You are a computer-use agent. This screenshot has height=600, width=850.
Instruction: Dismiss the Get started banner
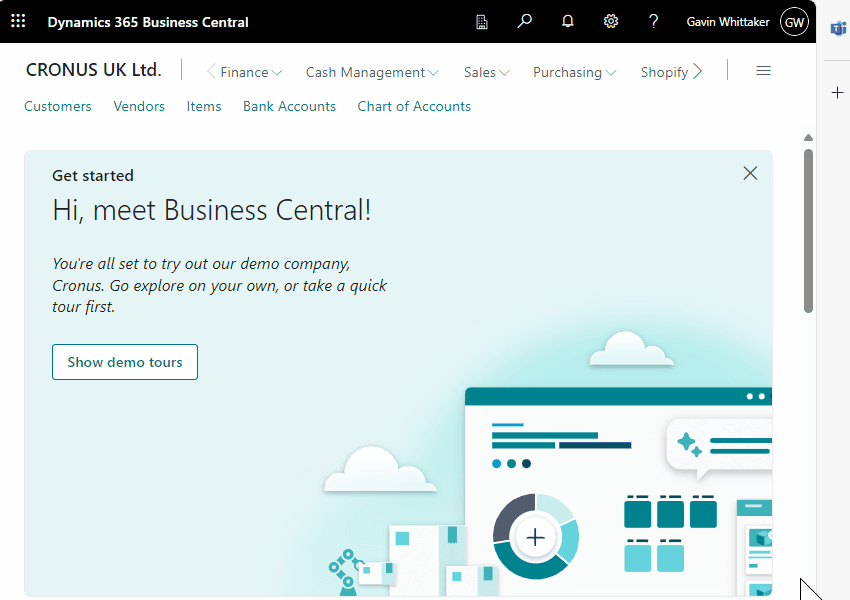(750, 173)
